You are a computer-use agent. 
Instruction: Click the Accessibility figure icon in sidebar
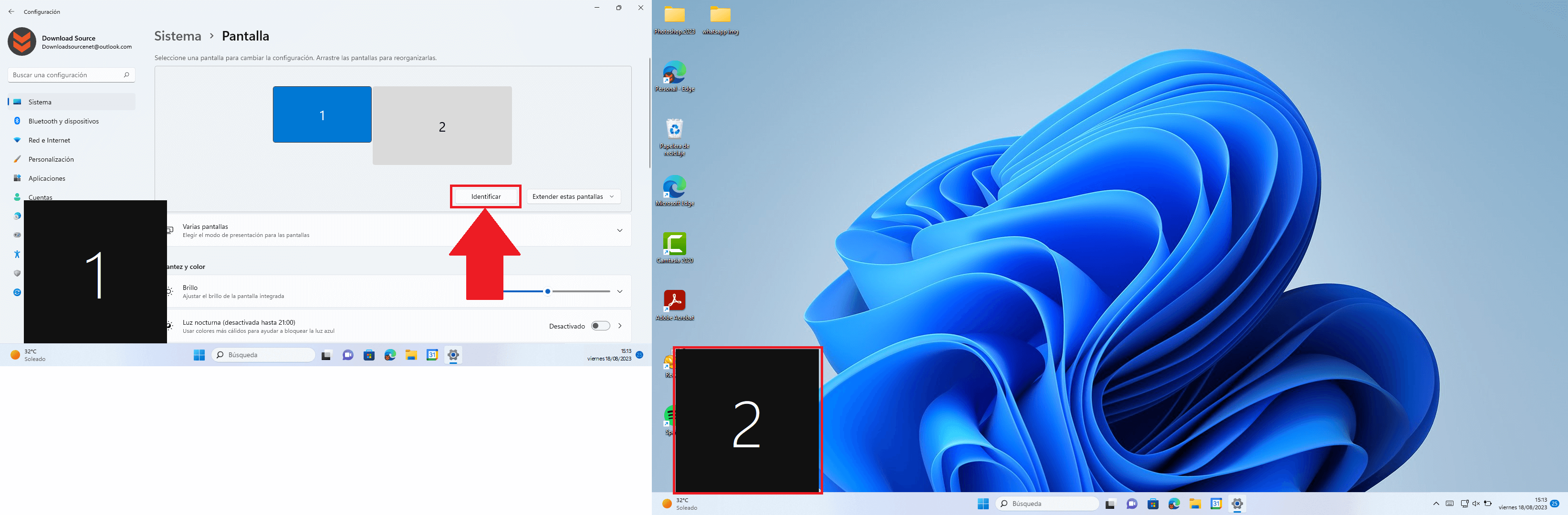[17, 254]
